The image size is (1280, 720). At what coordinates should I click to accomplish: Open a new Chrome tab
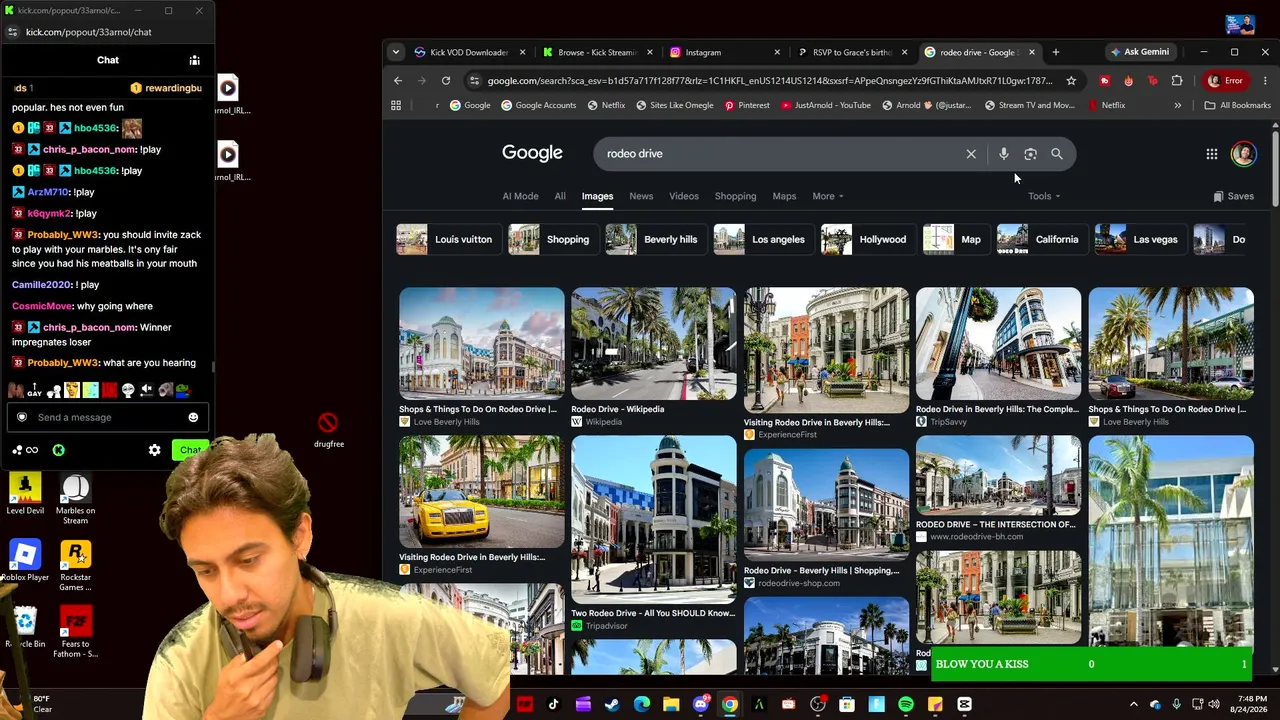coord(1055,52)
